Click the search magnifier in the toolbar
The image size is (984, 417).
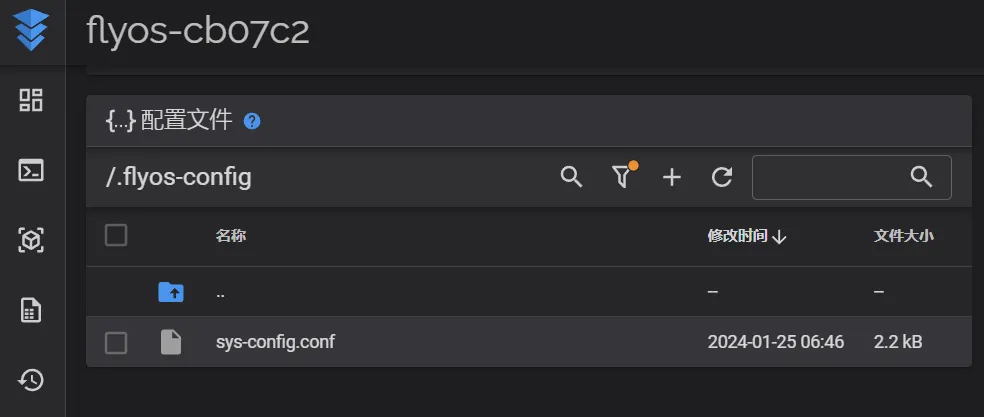click(x=571, y=177)
